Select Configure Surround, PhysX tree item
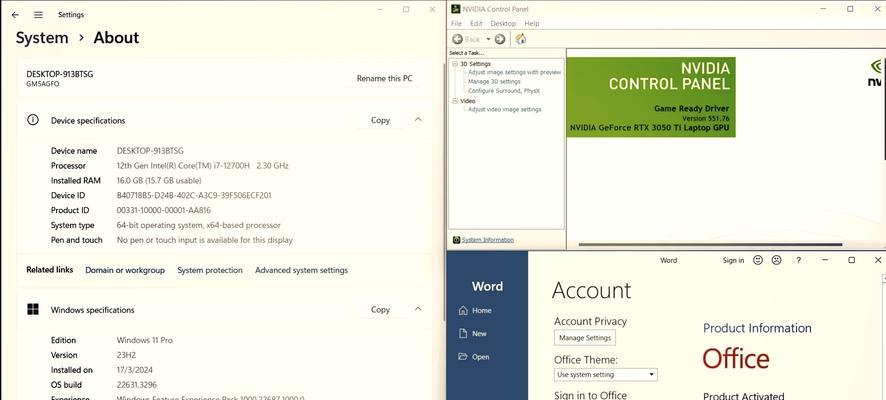Viewport: 886px width, 400px height. pos(504,90)
